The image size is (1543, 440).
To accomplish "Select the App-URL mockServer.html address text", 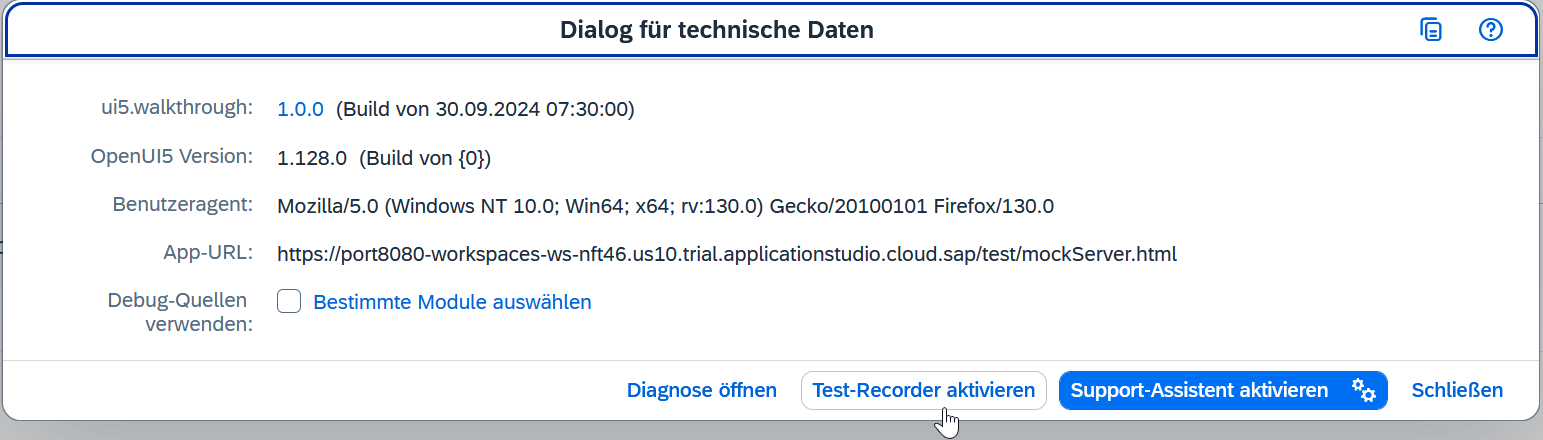I will coord(727,254).
